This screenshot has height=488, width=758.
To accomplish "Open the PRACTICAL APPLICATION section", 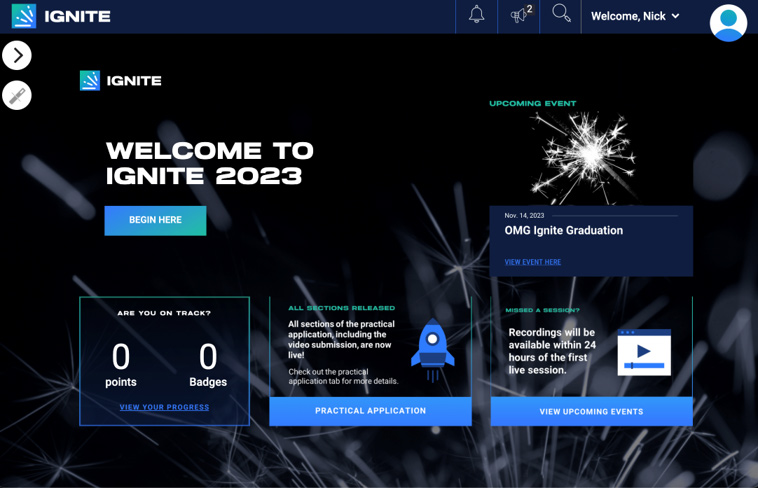I will (370, 411).
